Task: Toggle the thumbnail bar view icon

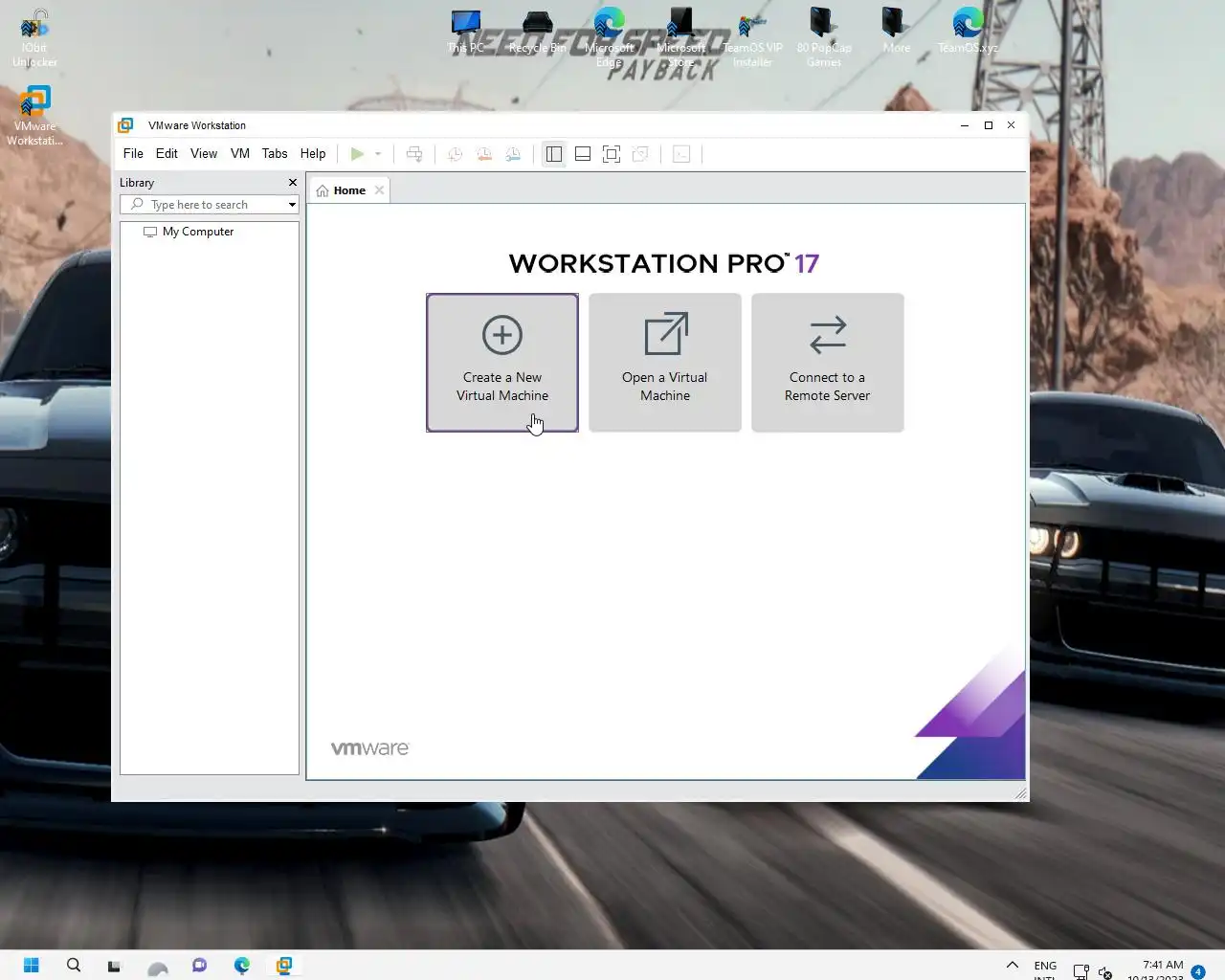Action: [583, 154]
